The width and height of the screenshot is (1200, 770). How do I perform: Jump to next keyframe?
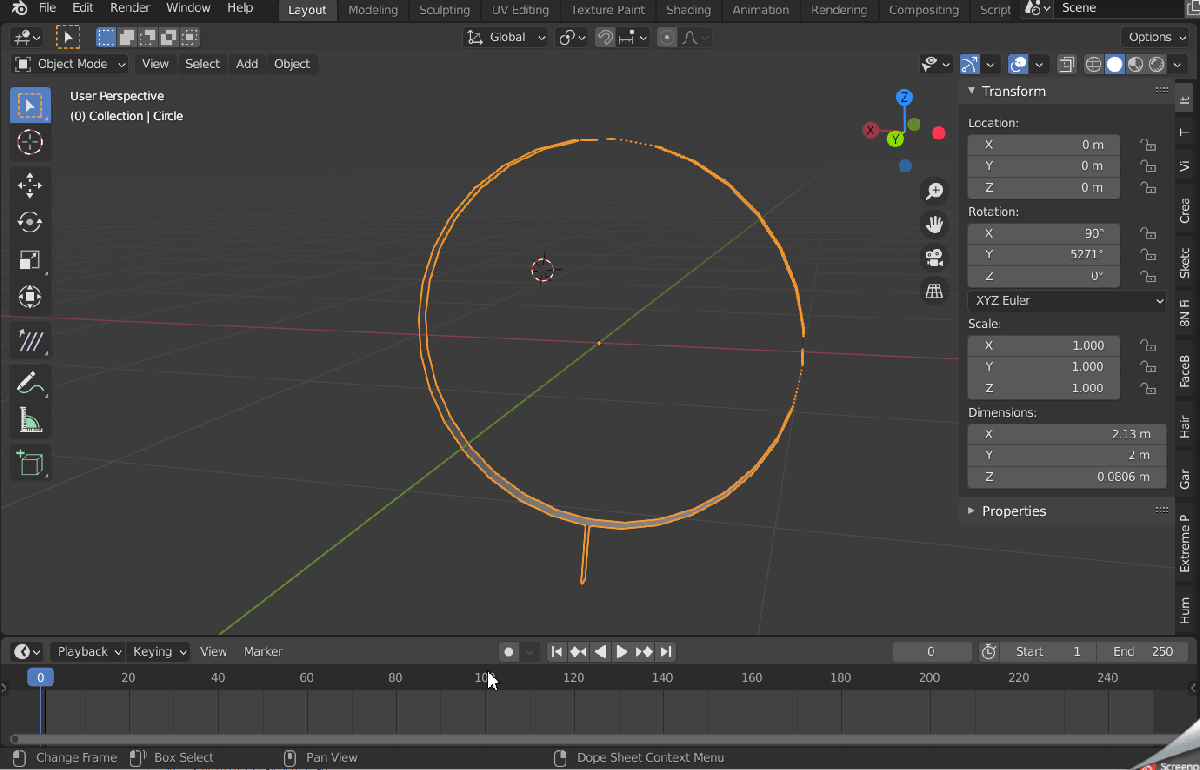pyautogui.click(x=644, y=652)
